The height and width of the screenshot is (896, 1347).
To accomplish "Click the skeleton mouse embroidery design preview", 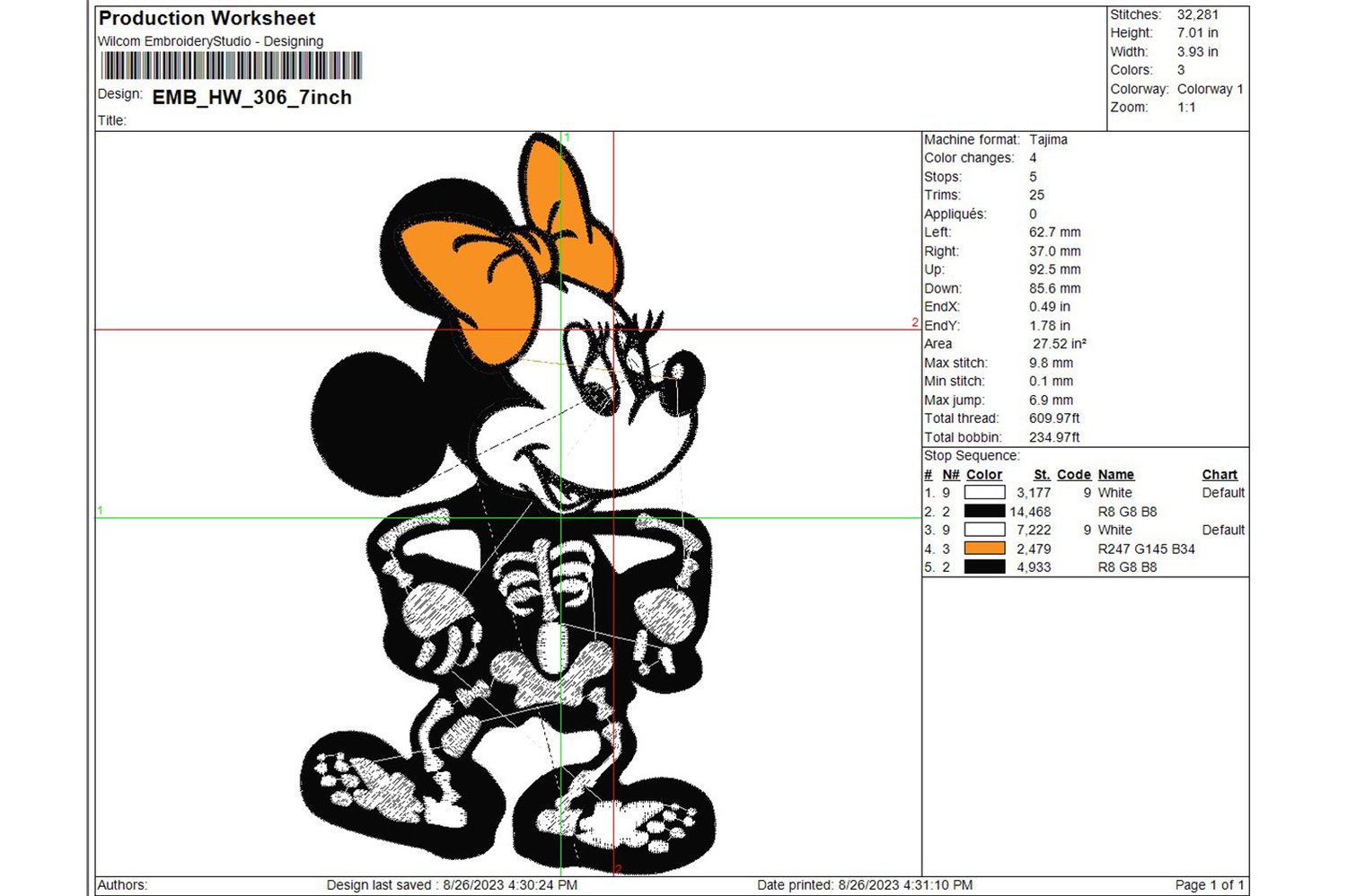I will (507, 503).
